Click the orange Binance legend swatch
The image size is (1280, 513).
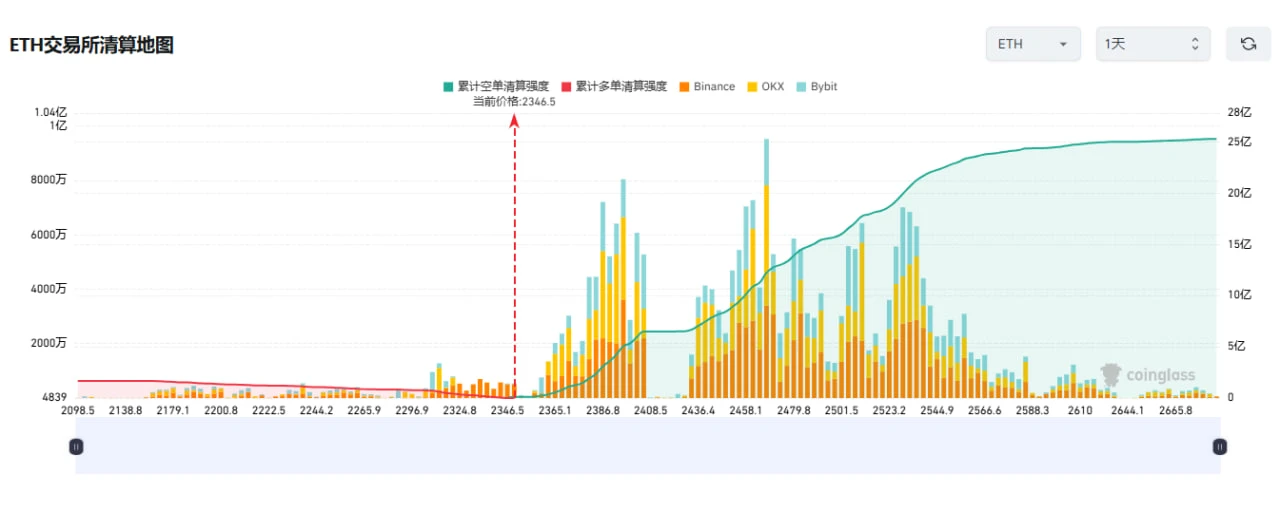point(683,87)
